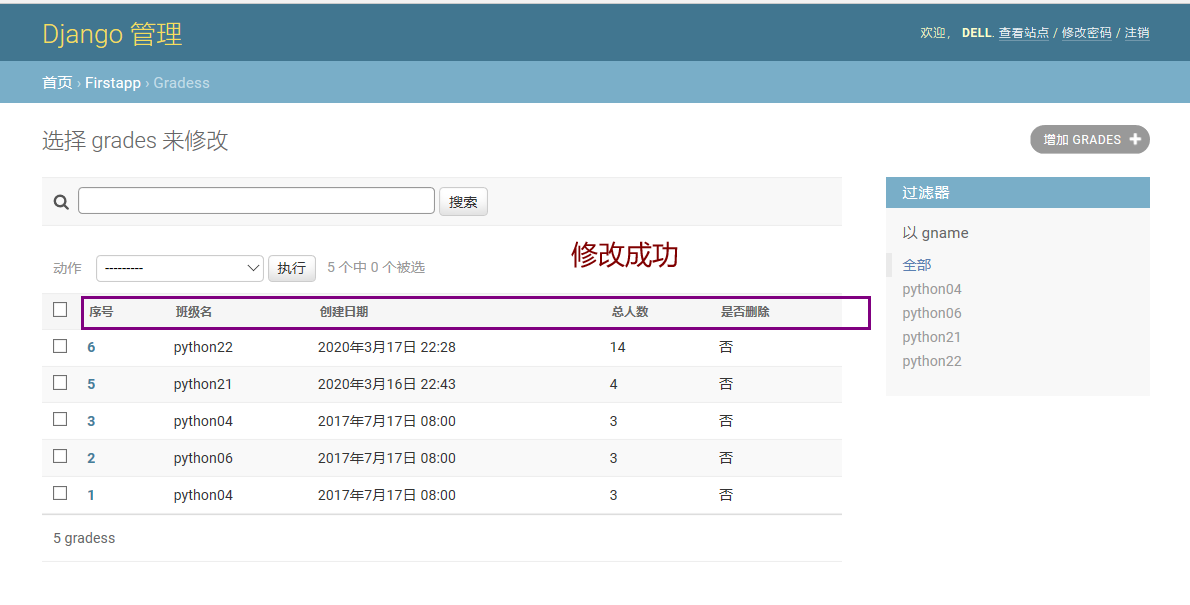Click the 以 gname filter heading
The width and height of the screenshot is (1190, 605).
[935, 233]
